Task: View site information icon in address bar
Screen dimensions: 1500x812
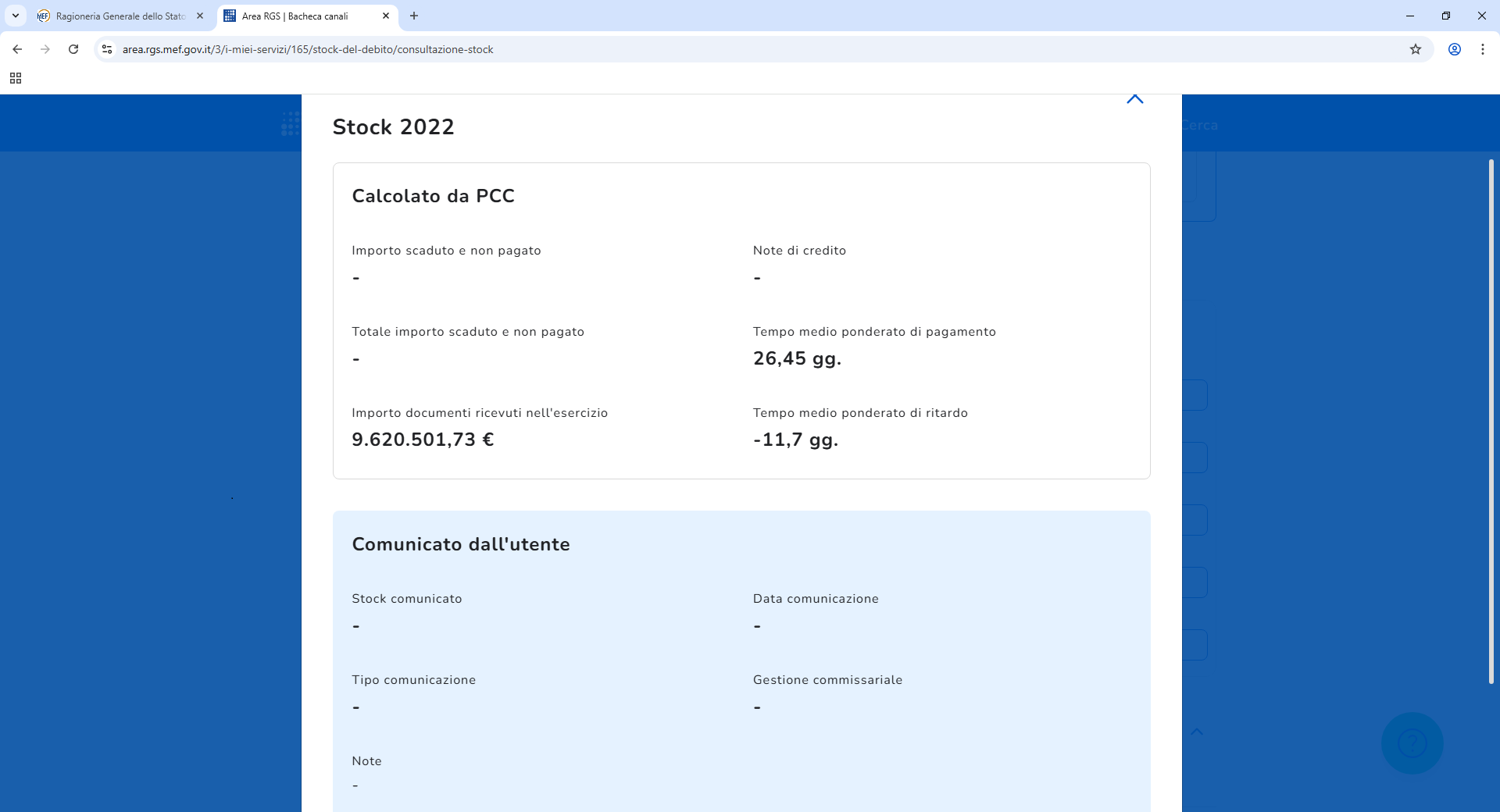Action: [x=107, y=49]
